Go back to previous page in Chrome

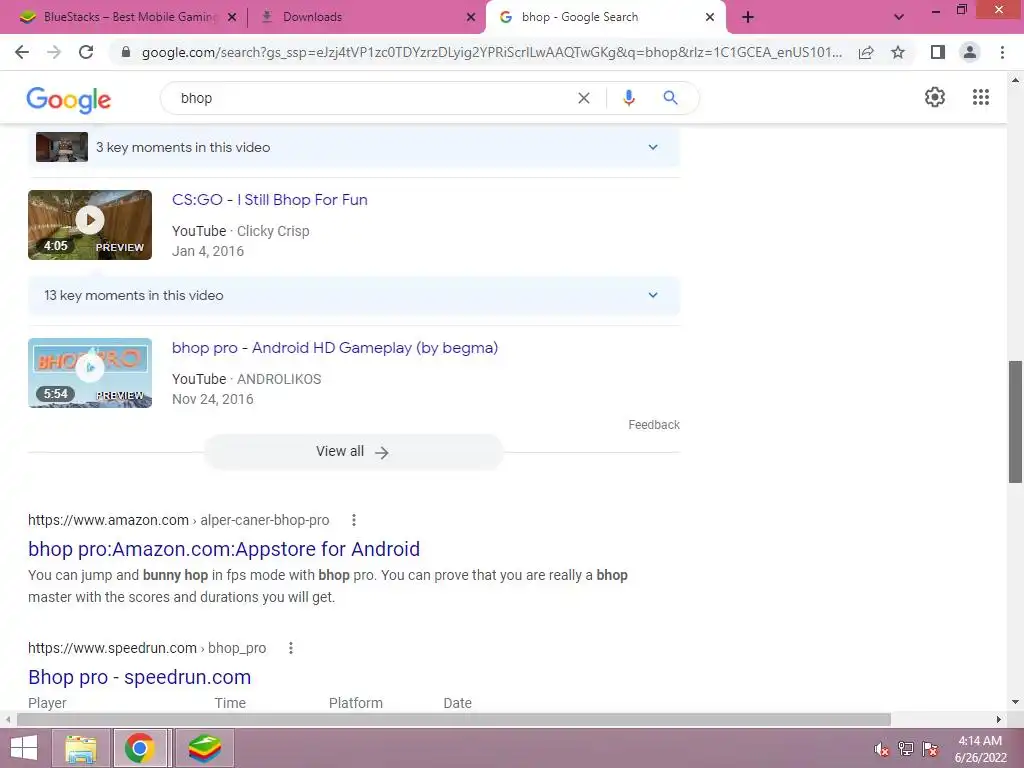click(x=22, y=52)
